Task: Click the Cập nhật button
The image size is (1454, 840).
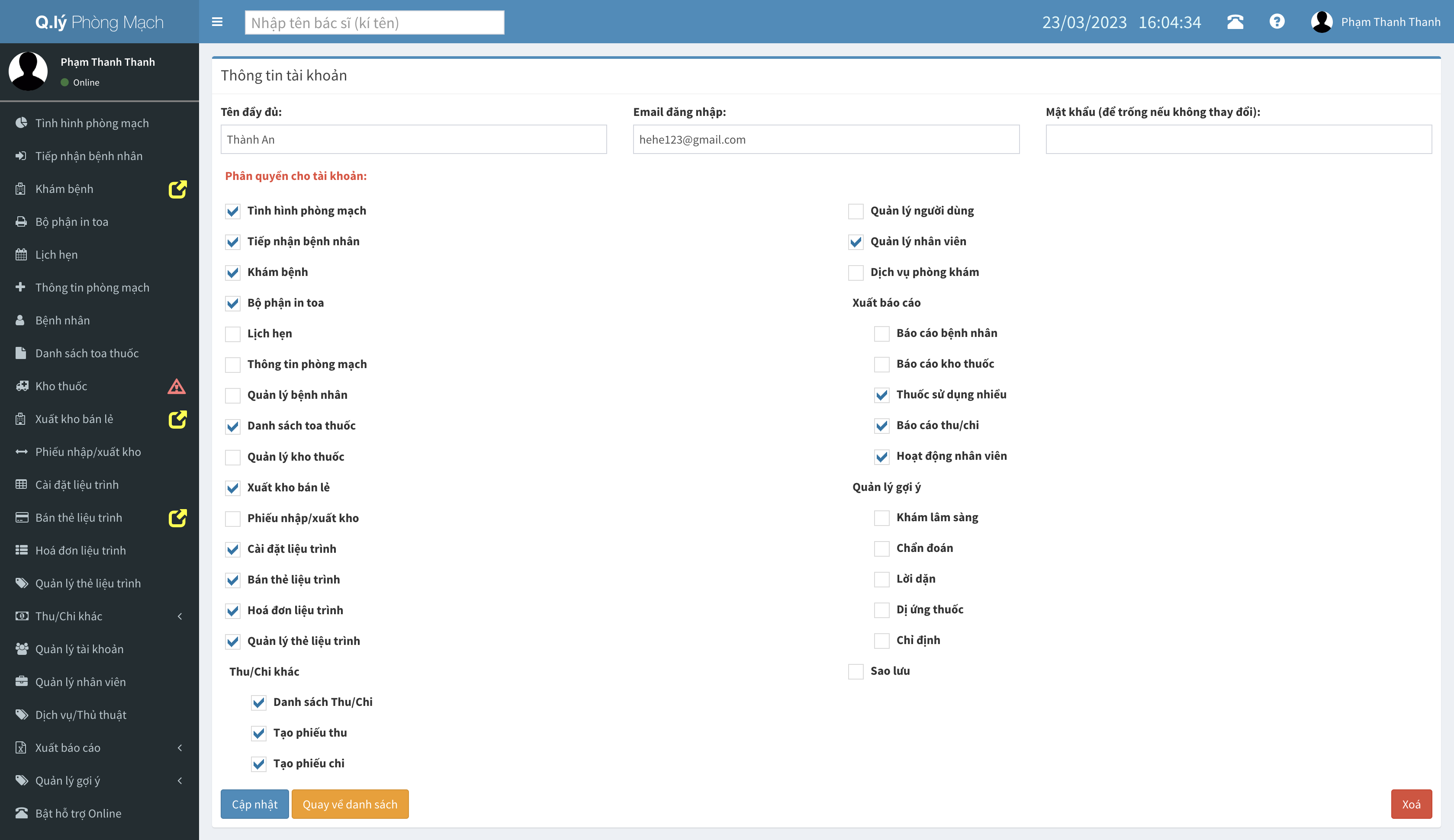Action: (x=254, y=804)
